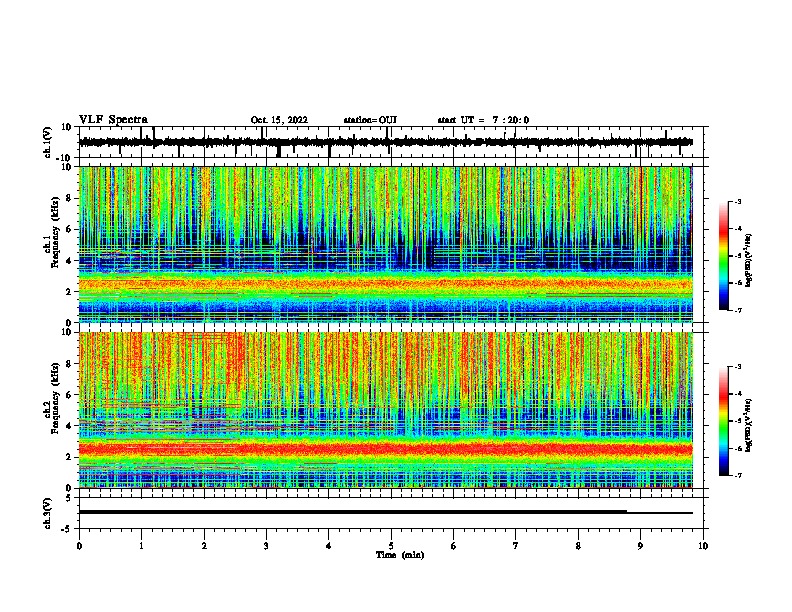Click the time axis tick label "2"

tap(204, 546)
